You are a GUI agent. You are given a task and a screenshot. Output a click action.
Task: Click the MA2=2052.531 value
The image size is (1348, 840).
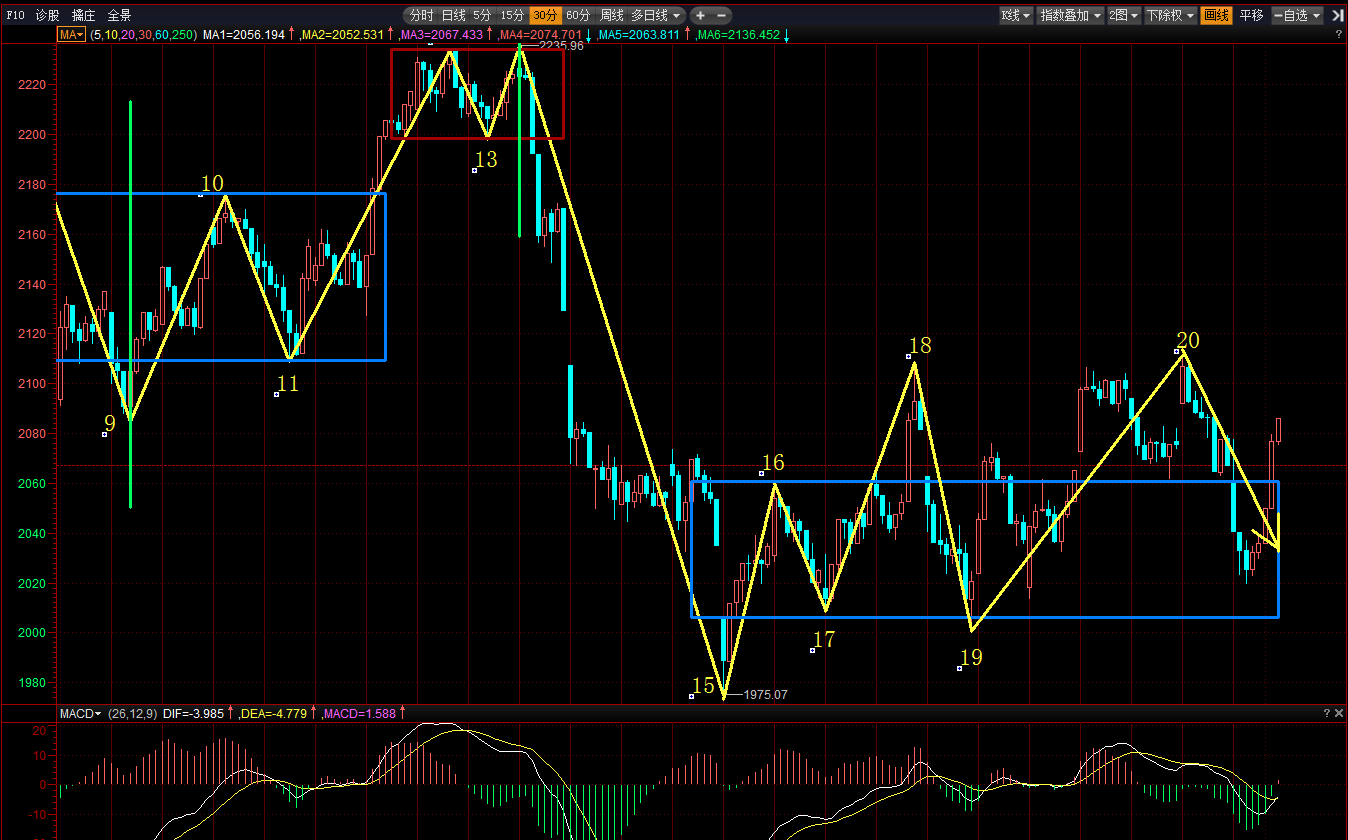[x=343, y=35]
